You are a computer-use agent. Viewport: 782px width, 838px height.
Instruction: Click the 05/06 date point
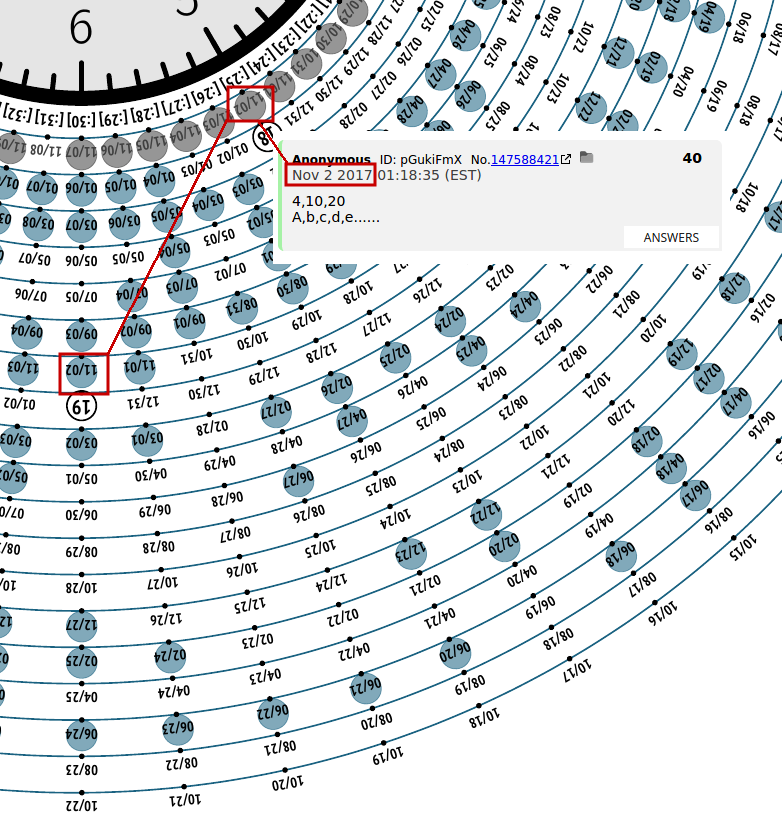point(81,247)
